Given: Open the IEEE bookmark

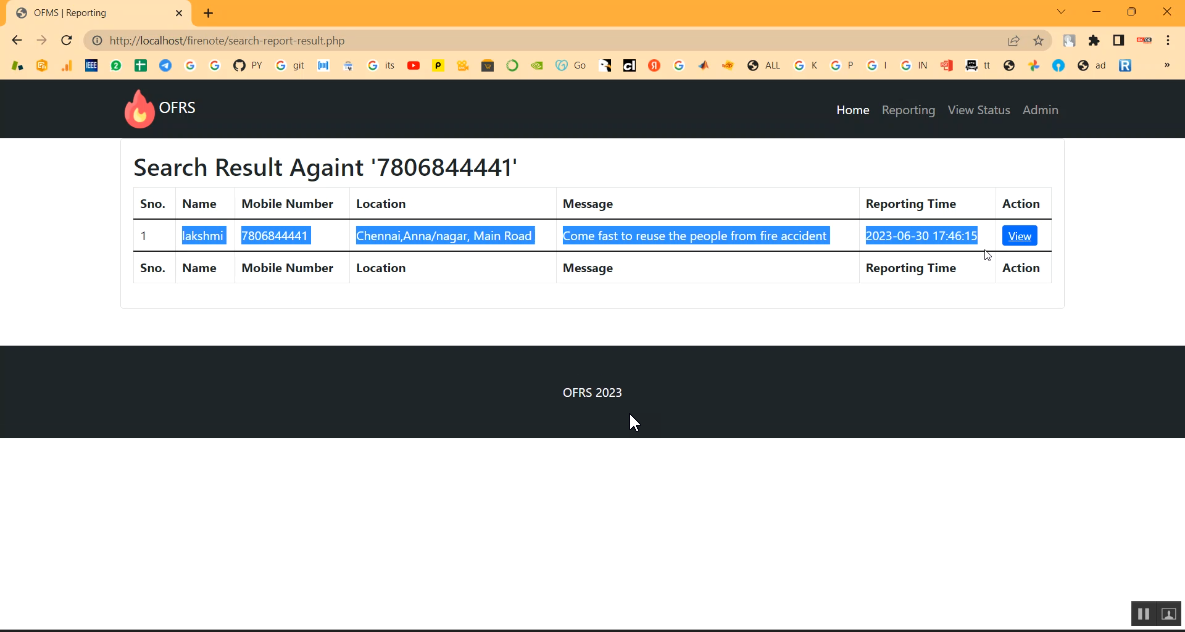Looking at the screenshot, I should coord(91,66).
